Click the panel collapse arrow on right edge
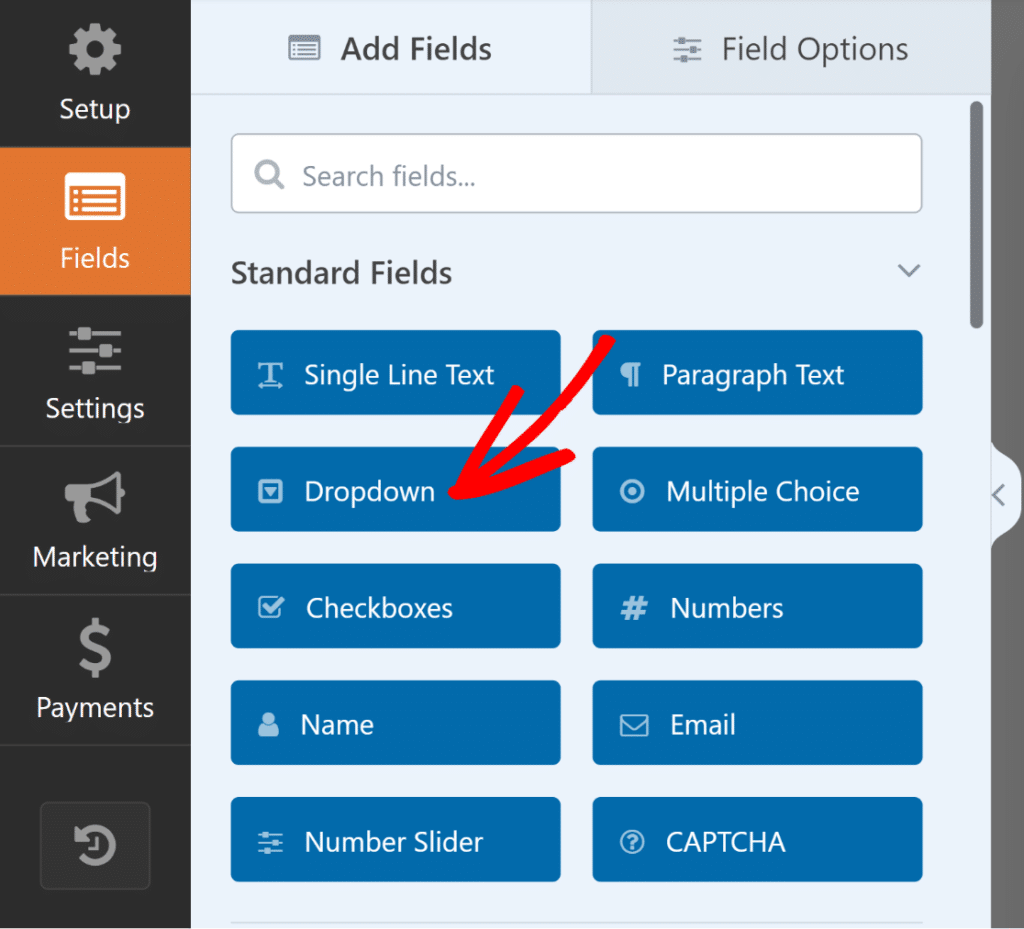The image size is (1024, 929). pyautogui.click(x=1000, y=493)
